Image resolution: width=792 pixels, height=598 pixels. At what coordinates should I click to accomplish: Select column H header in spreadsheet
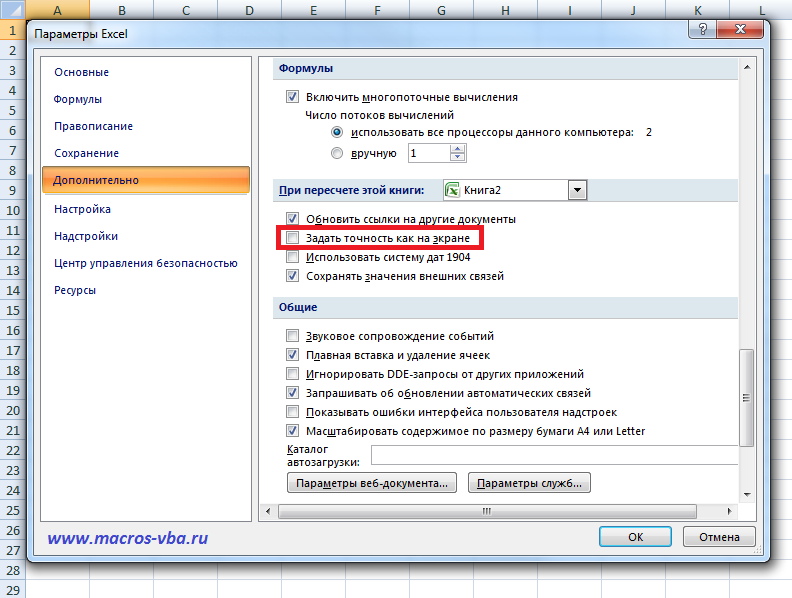click(505, 10)
